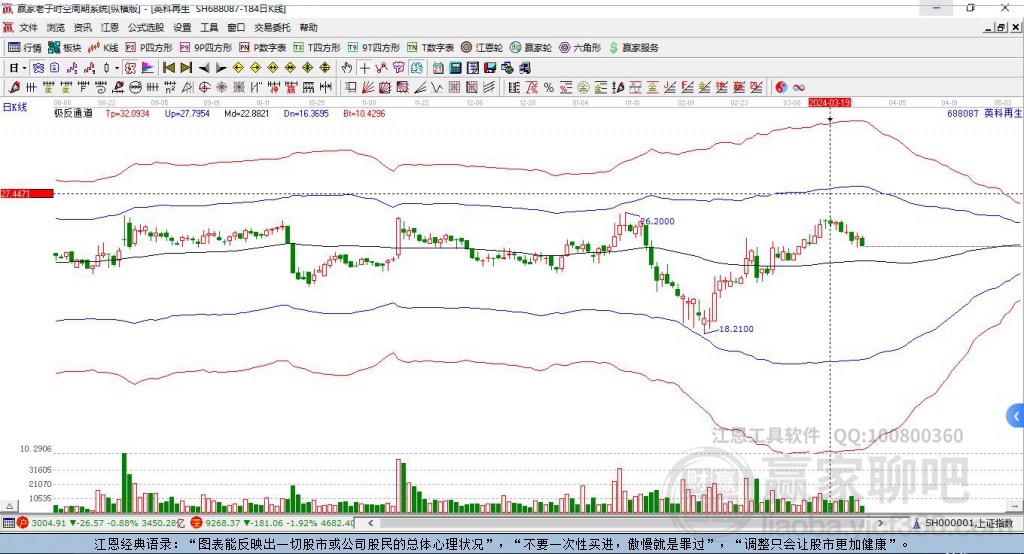Select the hand pan tool

346,68
